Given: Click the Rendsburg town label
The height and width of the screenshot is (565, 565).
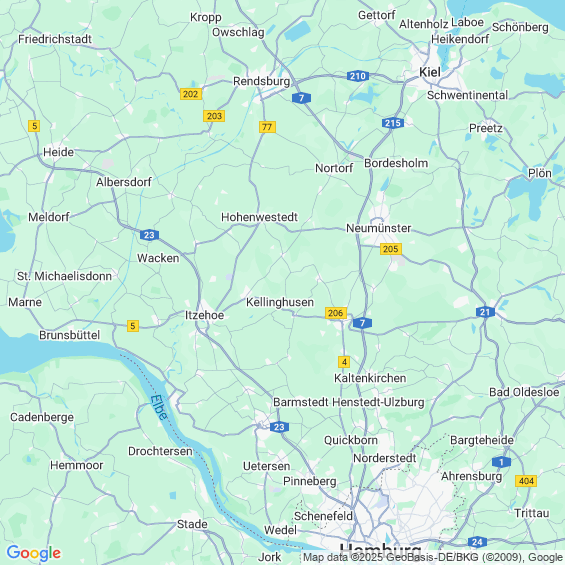Looking at the screenshot, I should tap(261, 81).
